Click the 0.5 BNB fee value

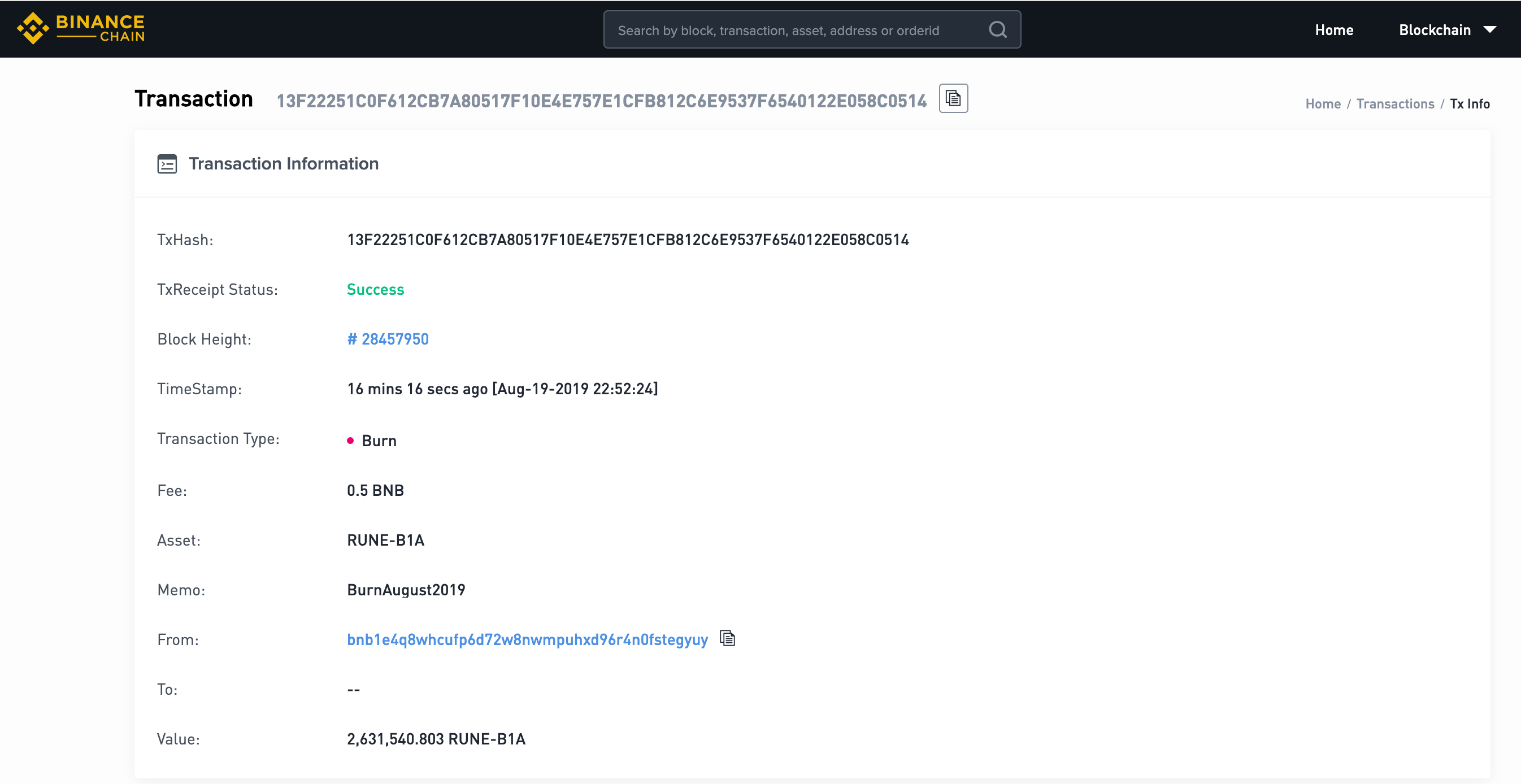[x=375, y=490]
